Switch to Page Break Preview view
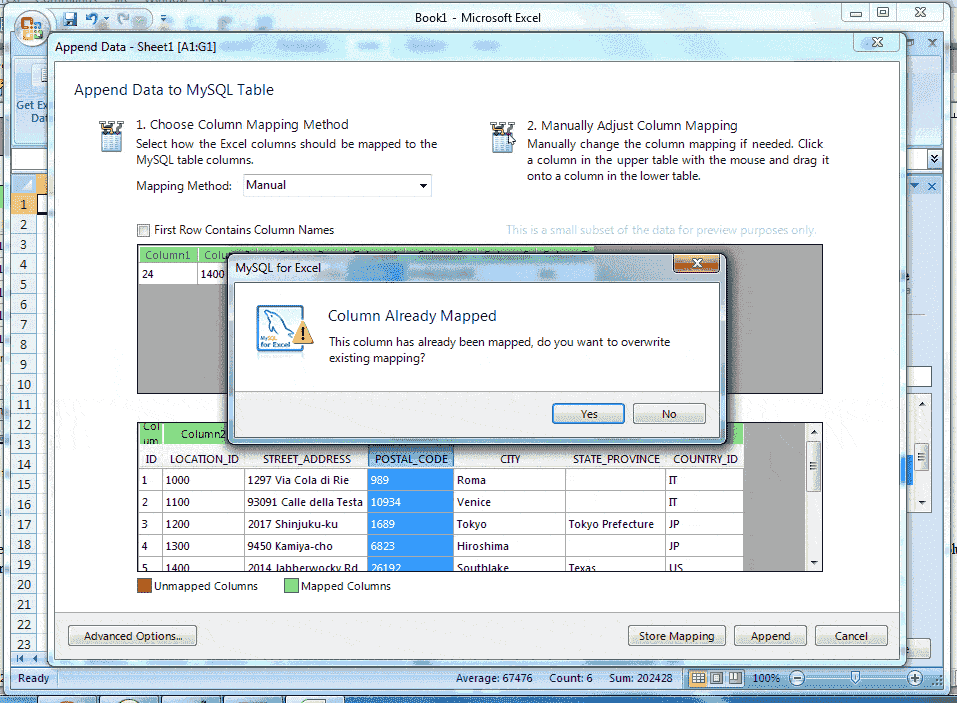 tap(734, 678)
